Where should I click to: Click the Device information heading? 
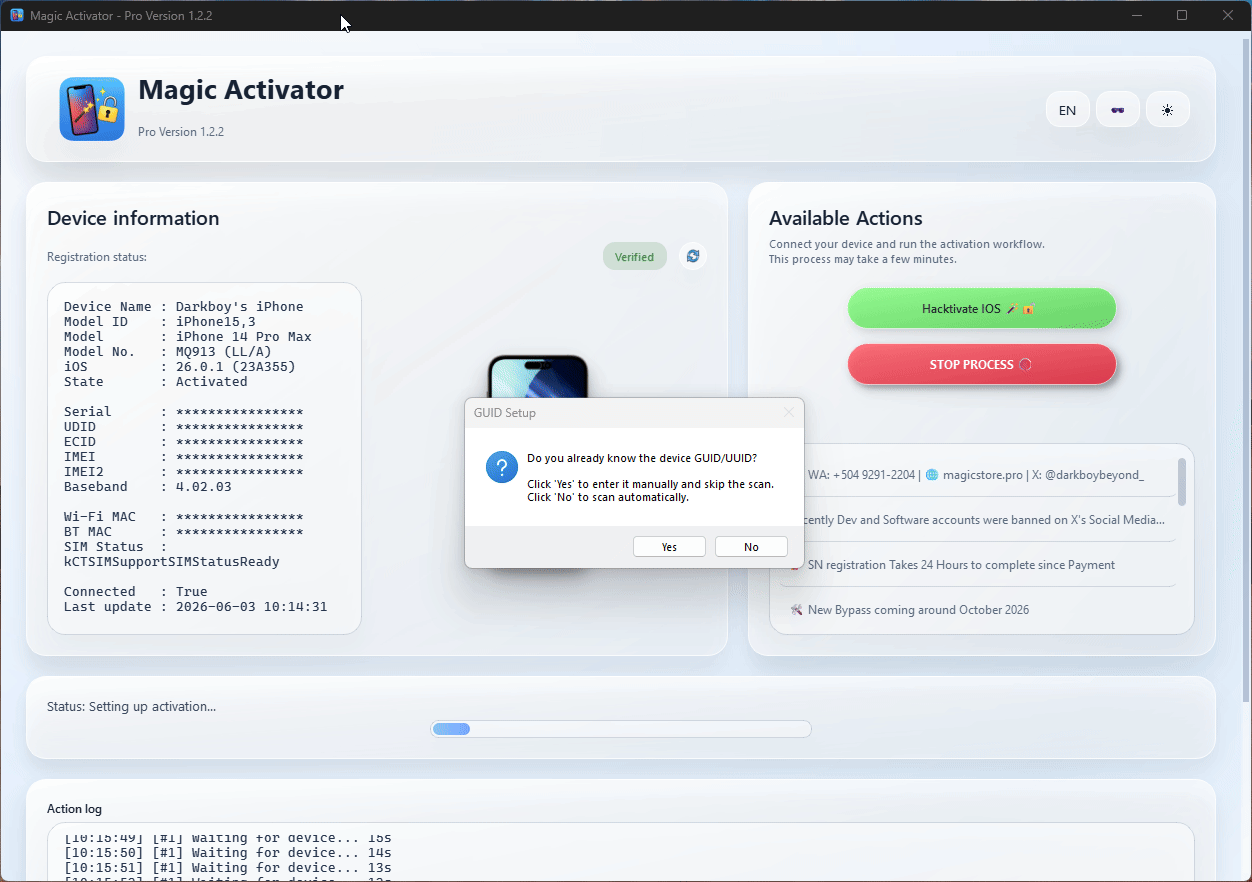point(133,218)
